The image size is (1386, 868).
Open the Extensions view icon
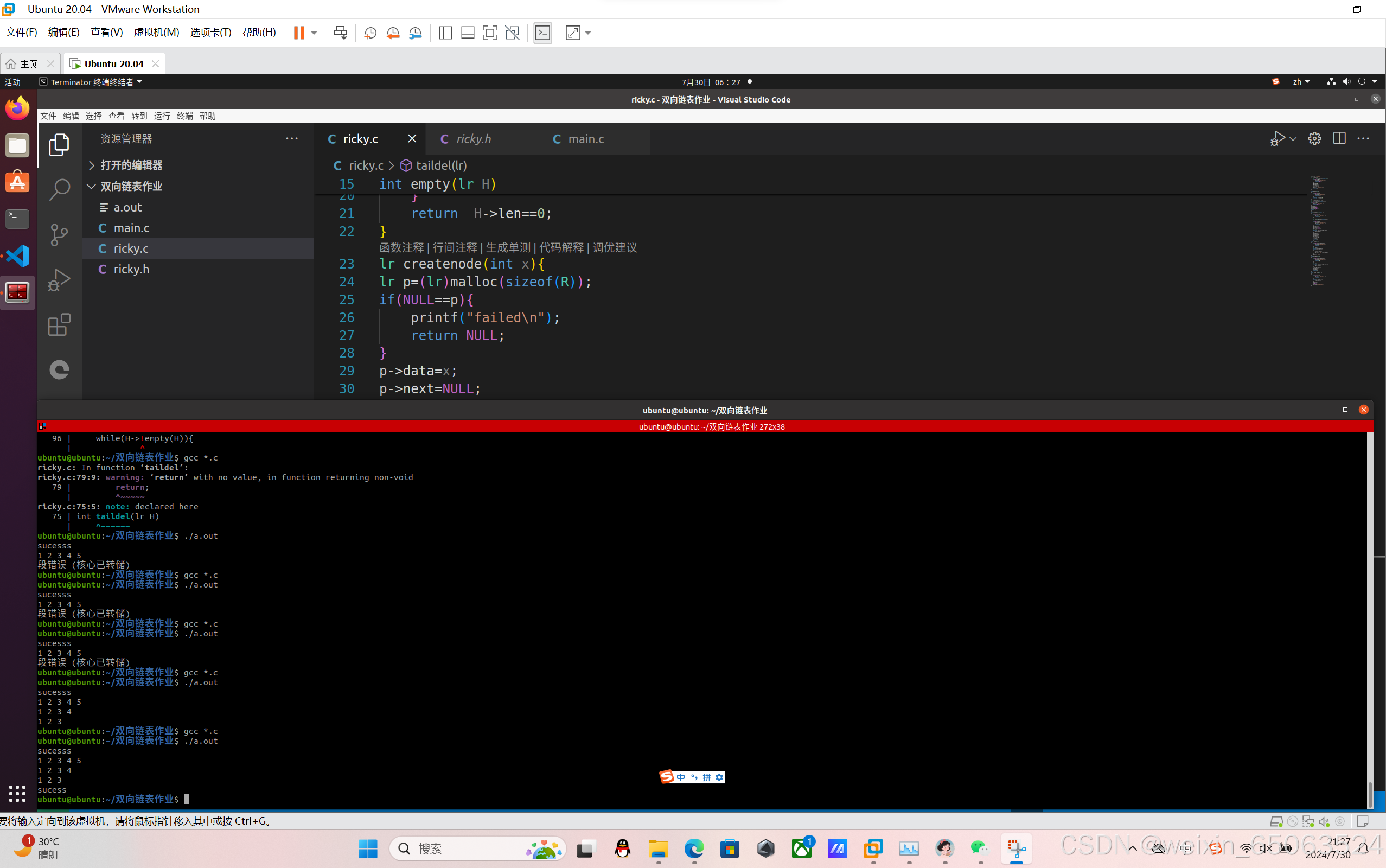59,325
